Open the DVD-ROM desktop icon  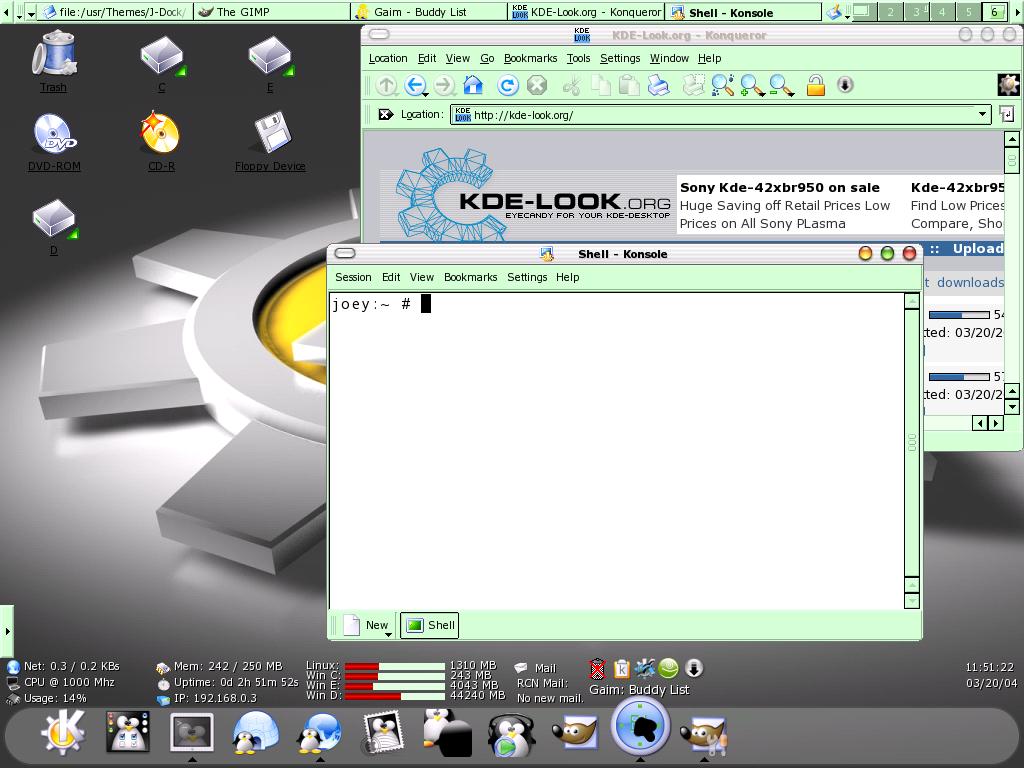click(x=54, y=142)
